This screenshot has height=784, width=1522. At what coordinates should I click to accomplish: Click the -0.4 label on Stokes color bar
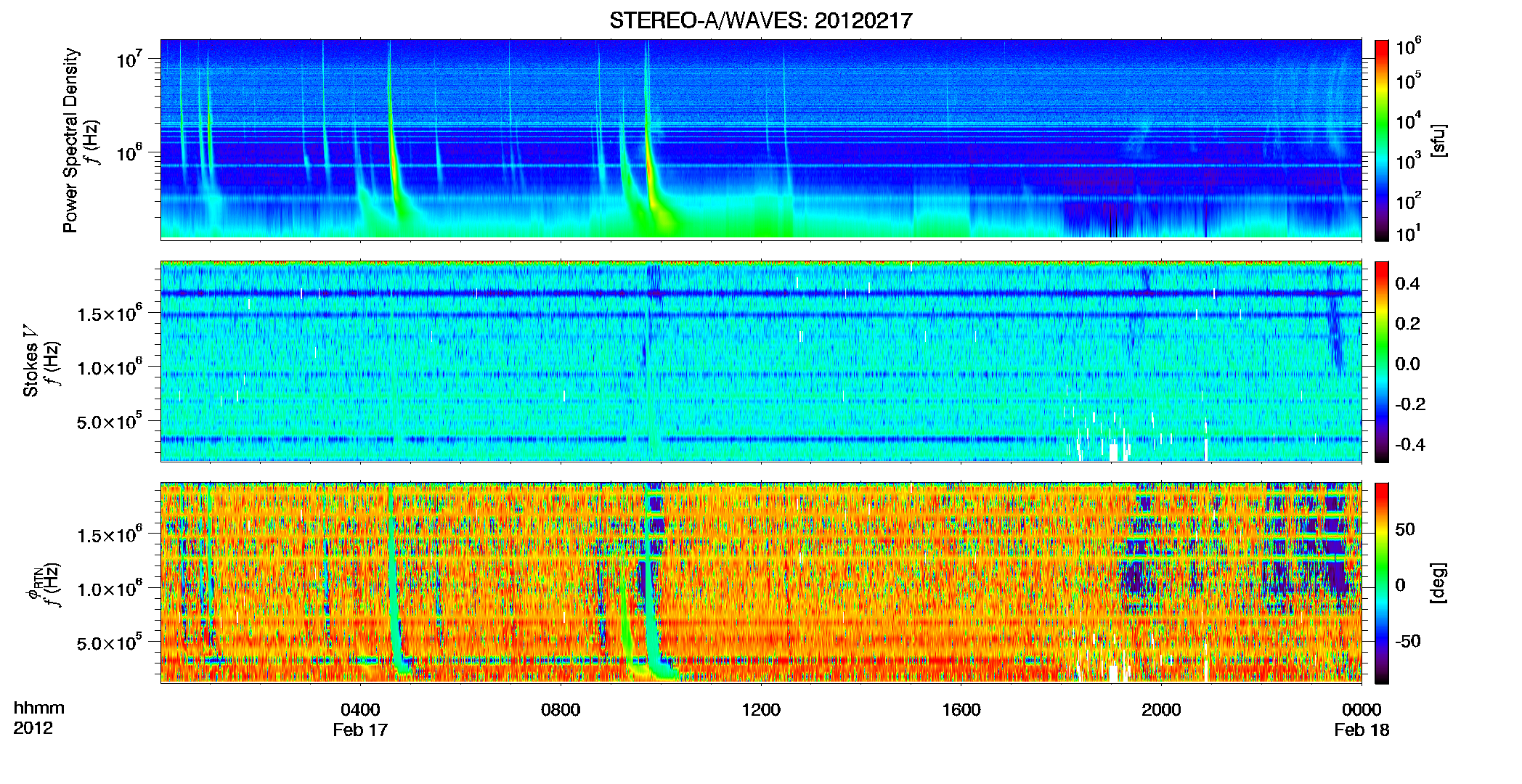click(x=1409, y=444)
